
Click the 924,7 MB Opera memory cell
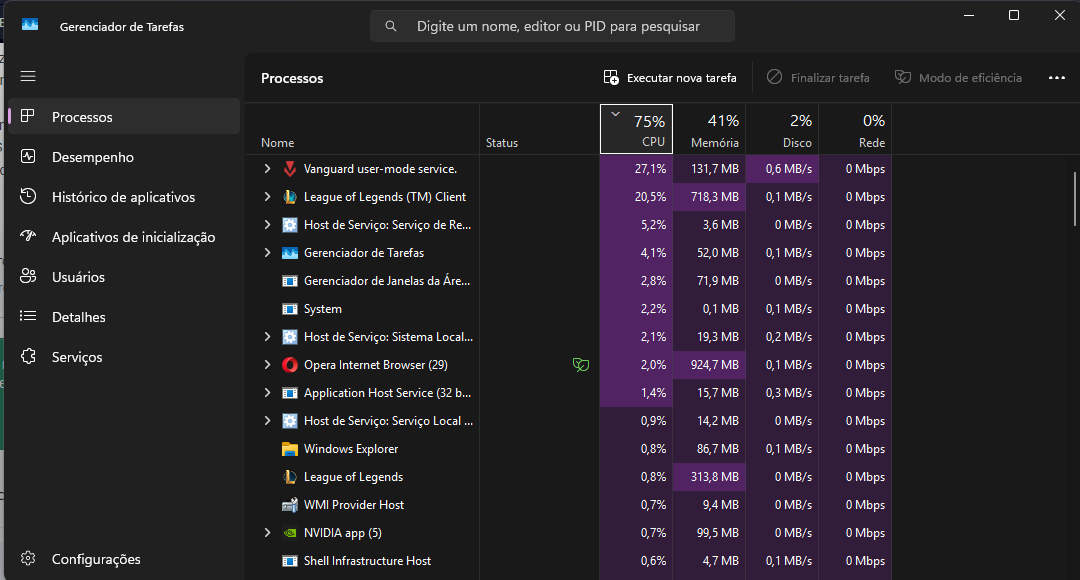709,365
